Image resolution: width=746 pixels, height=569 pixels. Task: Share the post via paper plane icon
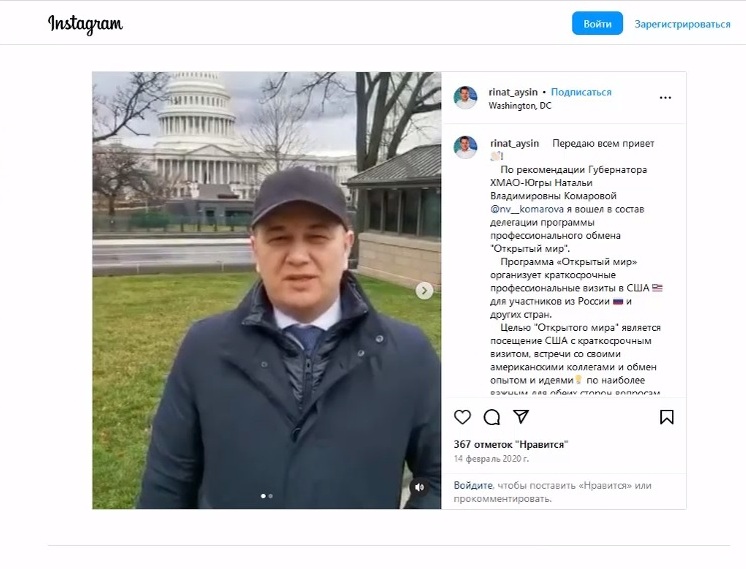tap(521, 417)
